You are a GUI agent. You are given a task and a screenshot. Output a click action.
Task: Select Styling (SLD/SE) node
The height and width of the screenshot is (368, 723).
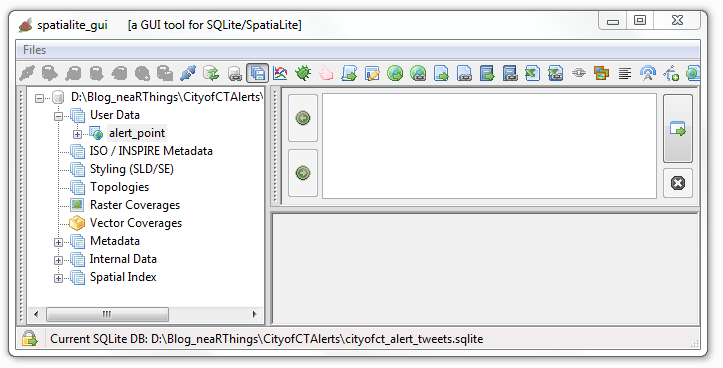132,169
